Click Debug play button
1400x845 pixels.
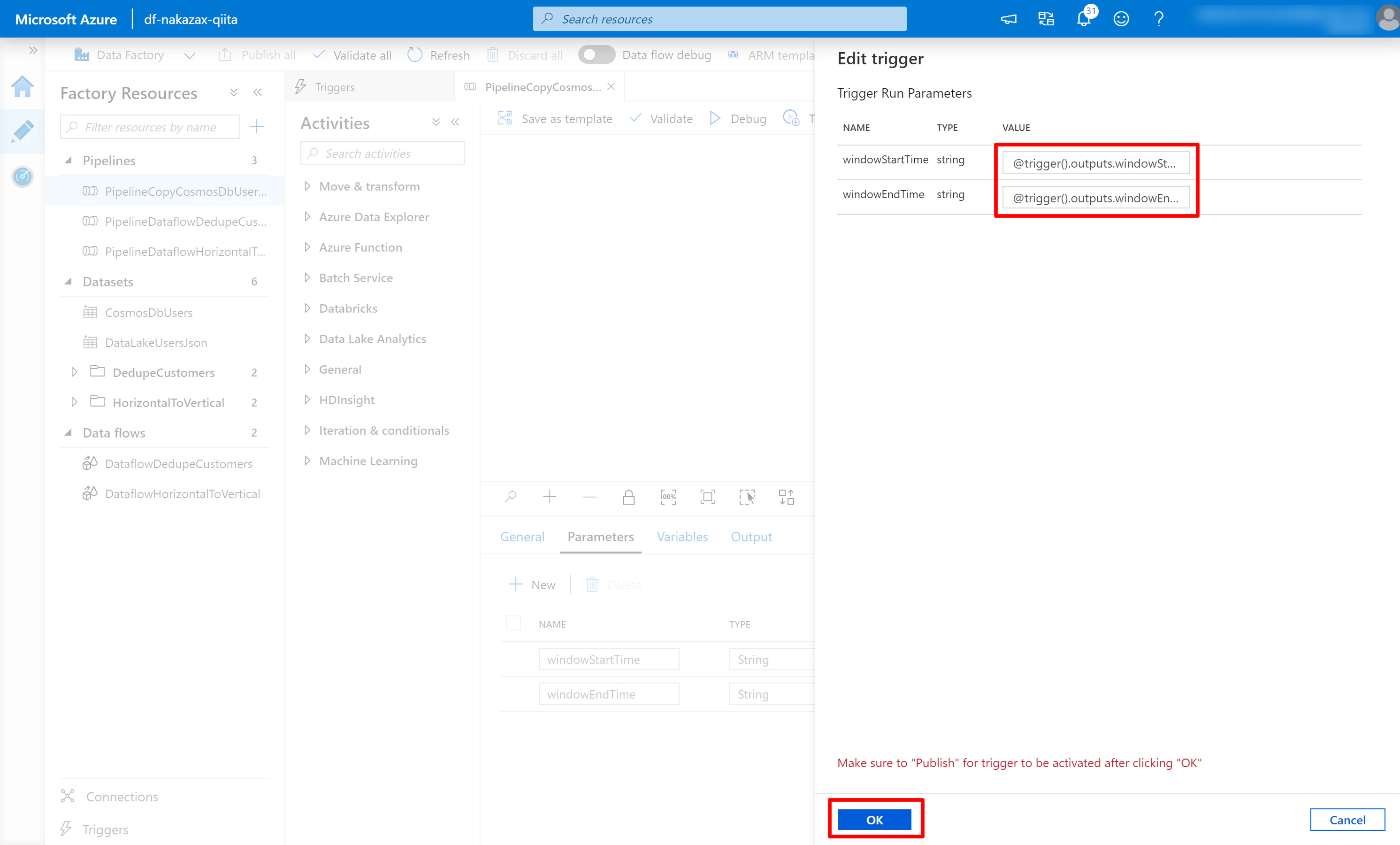(738, 118)
